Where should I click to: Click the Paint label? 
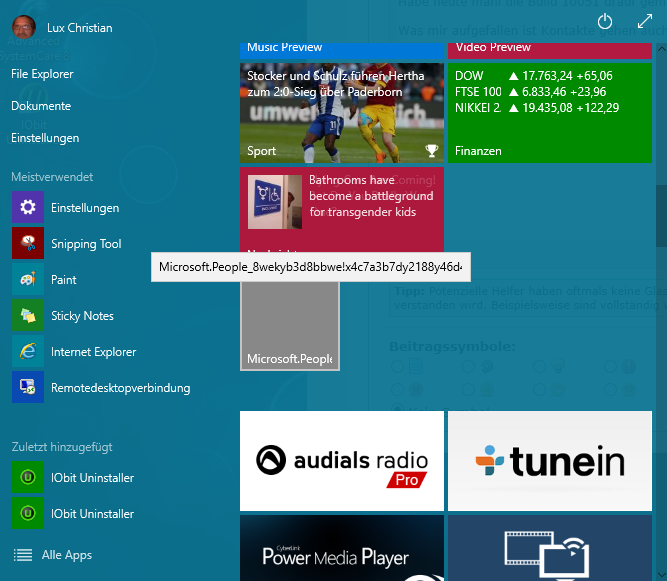(x=64, y=279)
